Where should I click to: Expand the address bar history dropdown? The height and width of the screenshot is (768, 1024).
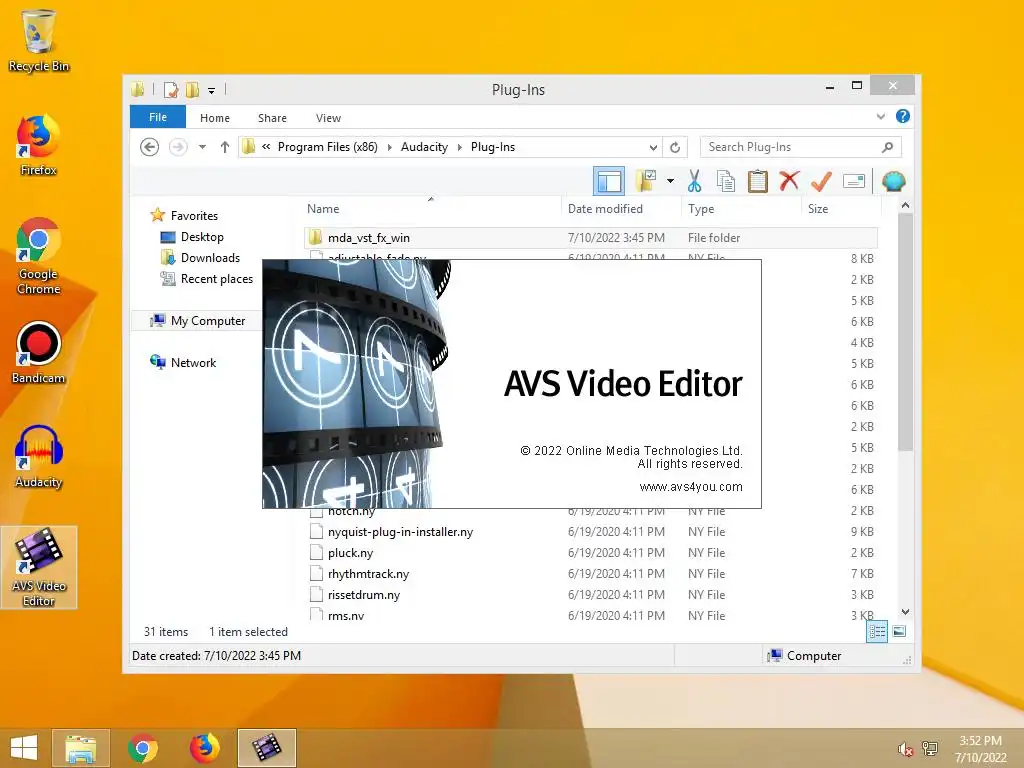[x=653, y=147]
